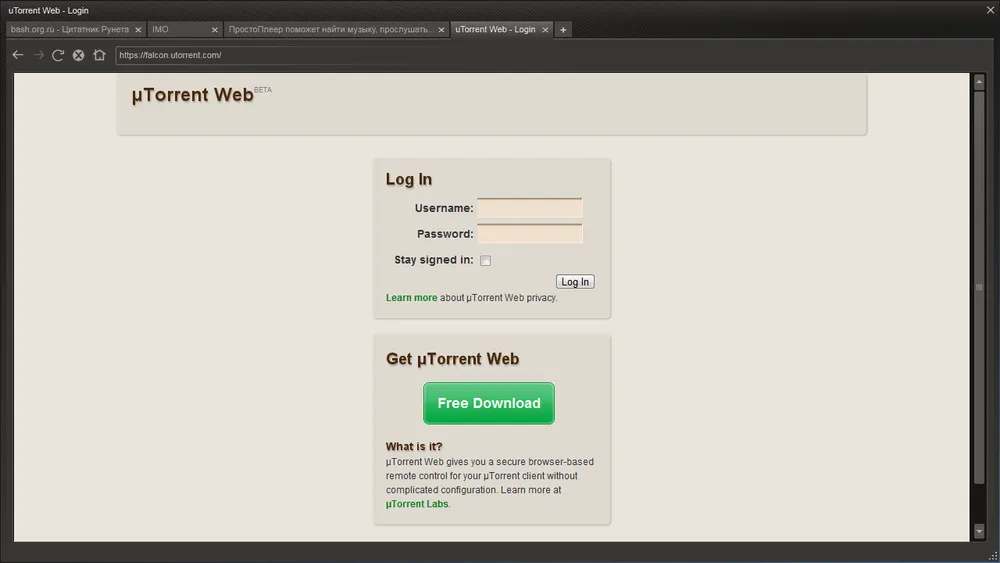Viewport: 1000px width, 563px height.
Task: Open the home page via house icon
Action: (99, 55)
